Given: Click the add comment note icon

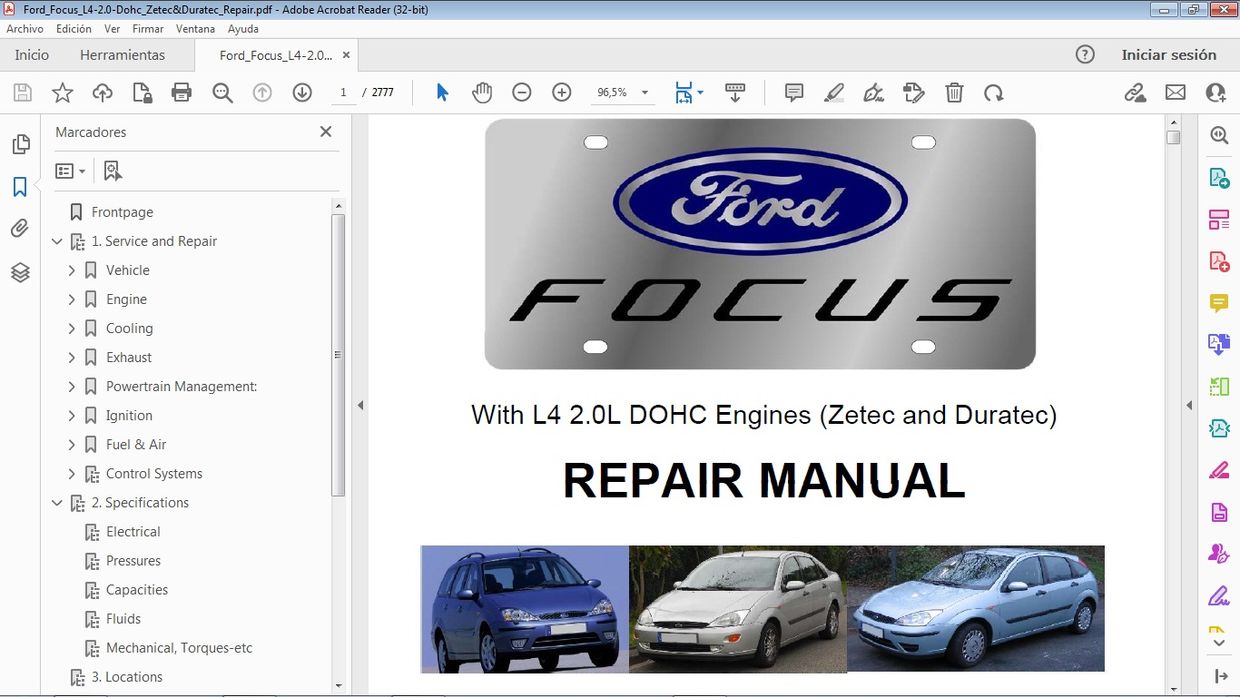Looking at the screenshot, I should 794,93.
